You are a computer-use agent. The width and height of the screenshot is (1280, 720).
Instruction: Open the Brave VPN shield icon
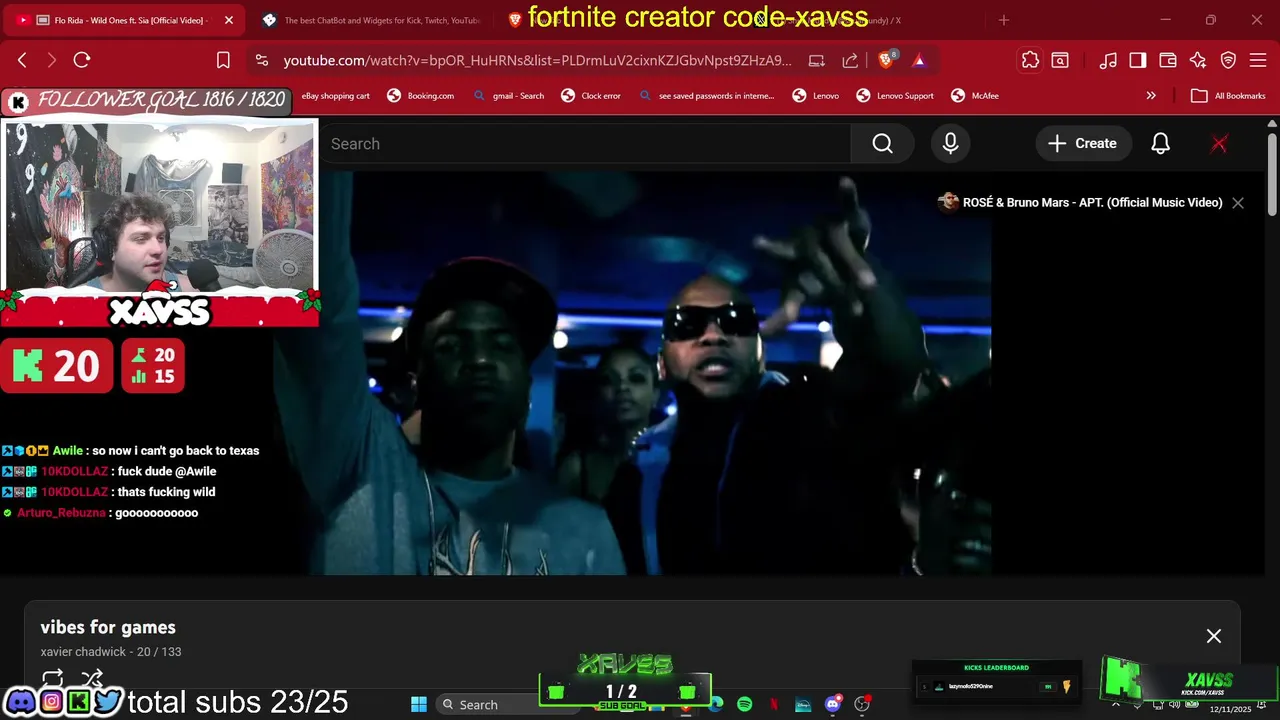(x=1228, y=60)
